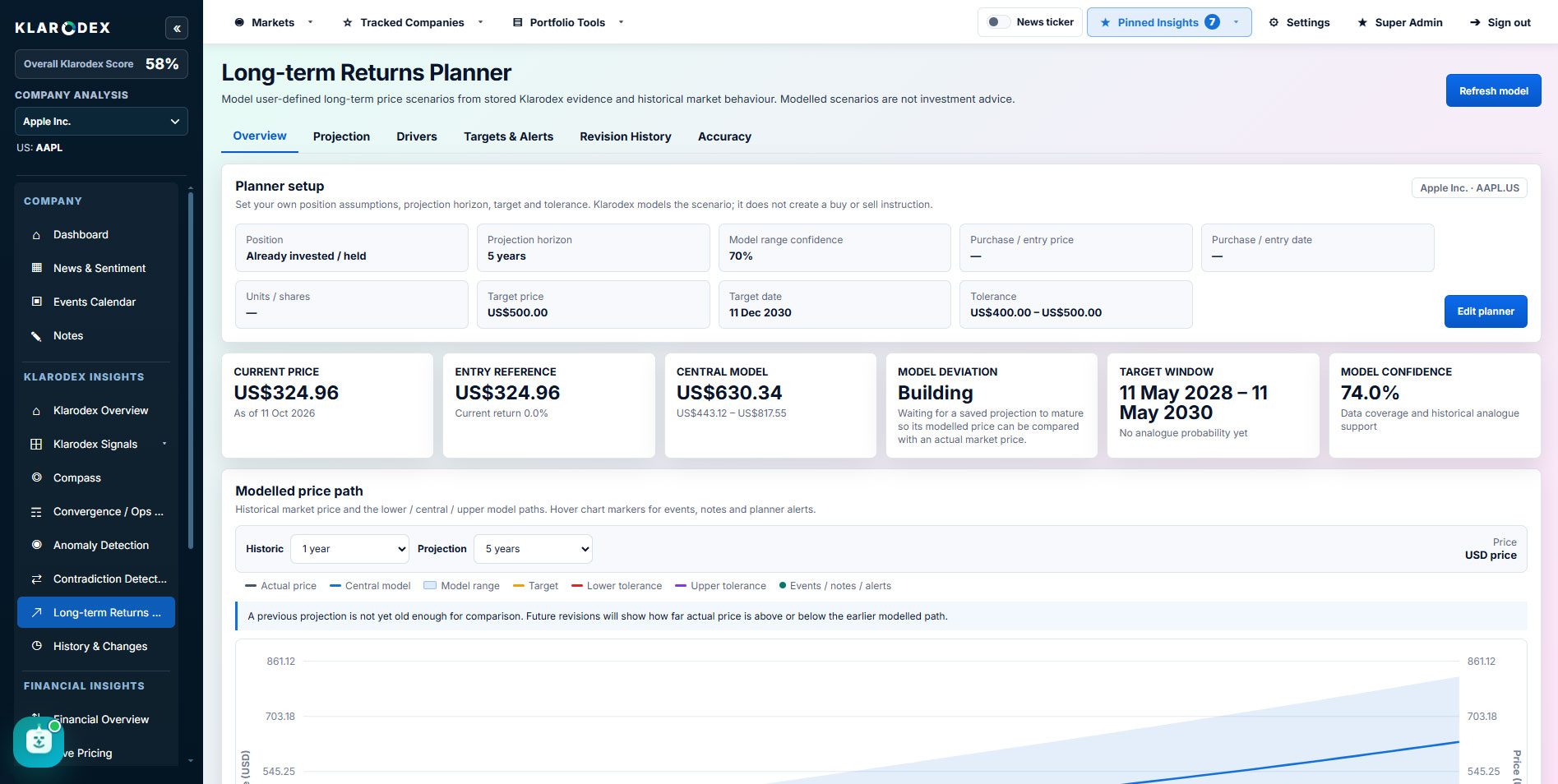
Task: Click the Model range legend swatch
Action: 430,586
